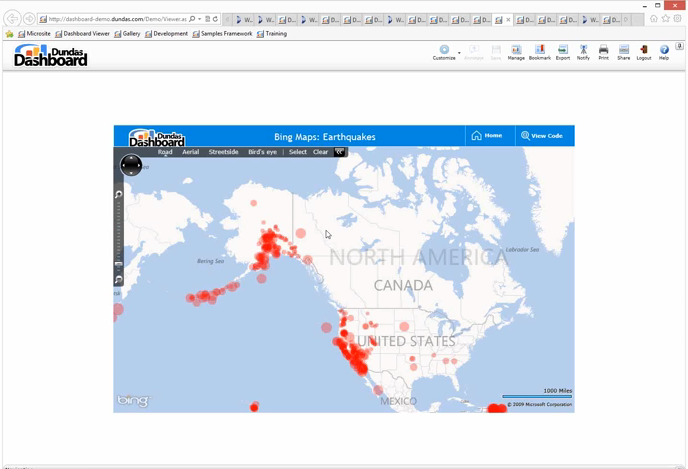The width and height of the screenshot is (688, 469).
Task: Collapse the map toolbar with double-chevron
Action: (340, 152)
